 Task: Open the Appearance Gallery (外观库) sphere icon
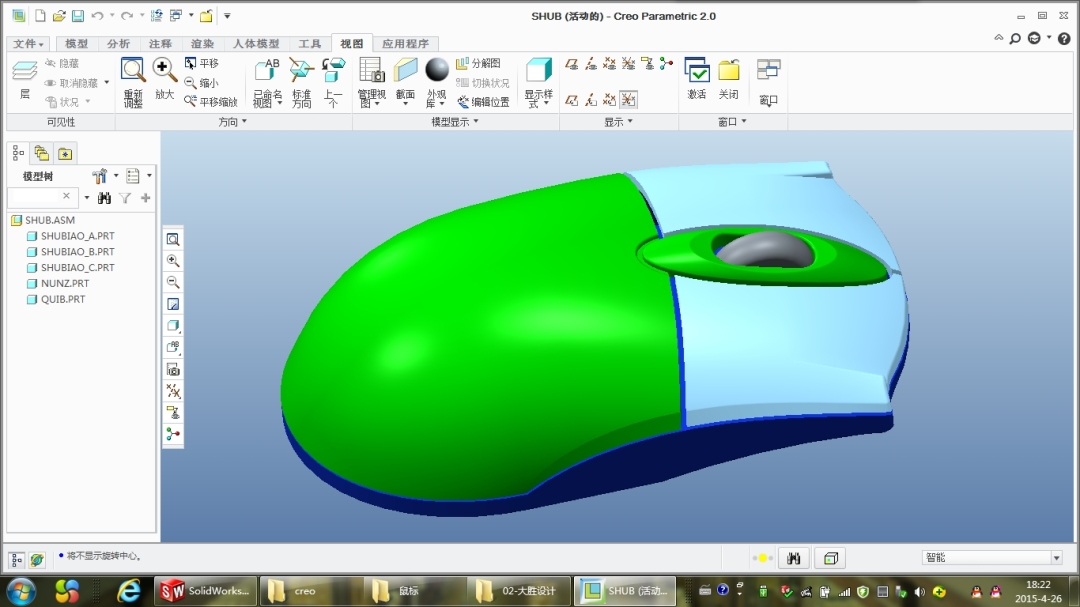click(437, 83)
